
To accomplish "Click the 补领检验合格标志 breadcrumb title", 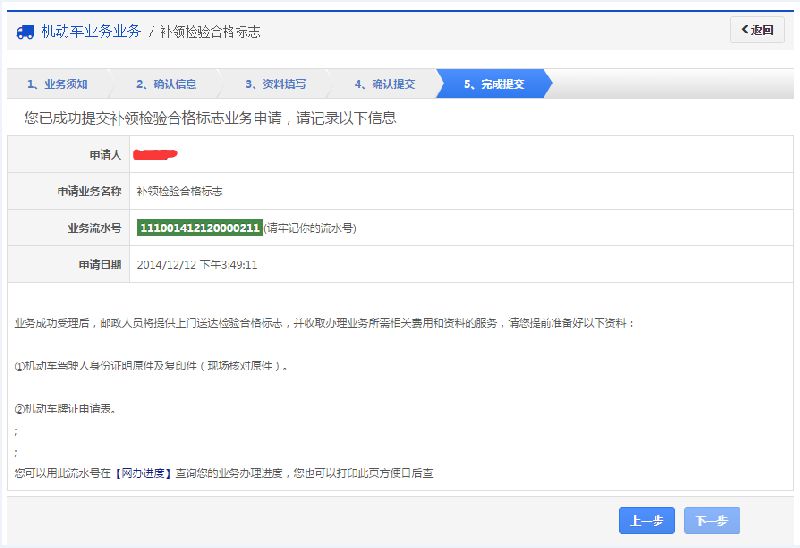I will [x=210, y=31].
